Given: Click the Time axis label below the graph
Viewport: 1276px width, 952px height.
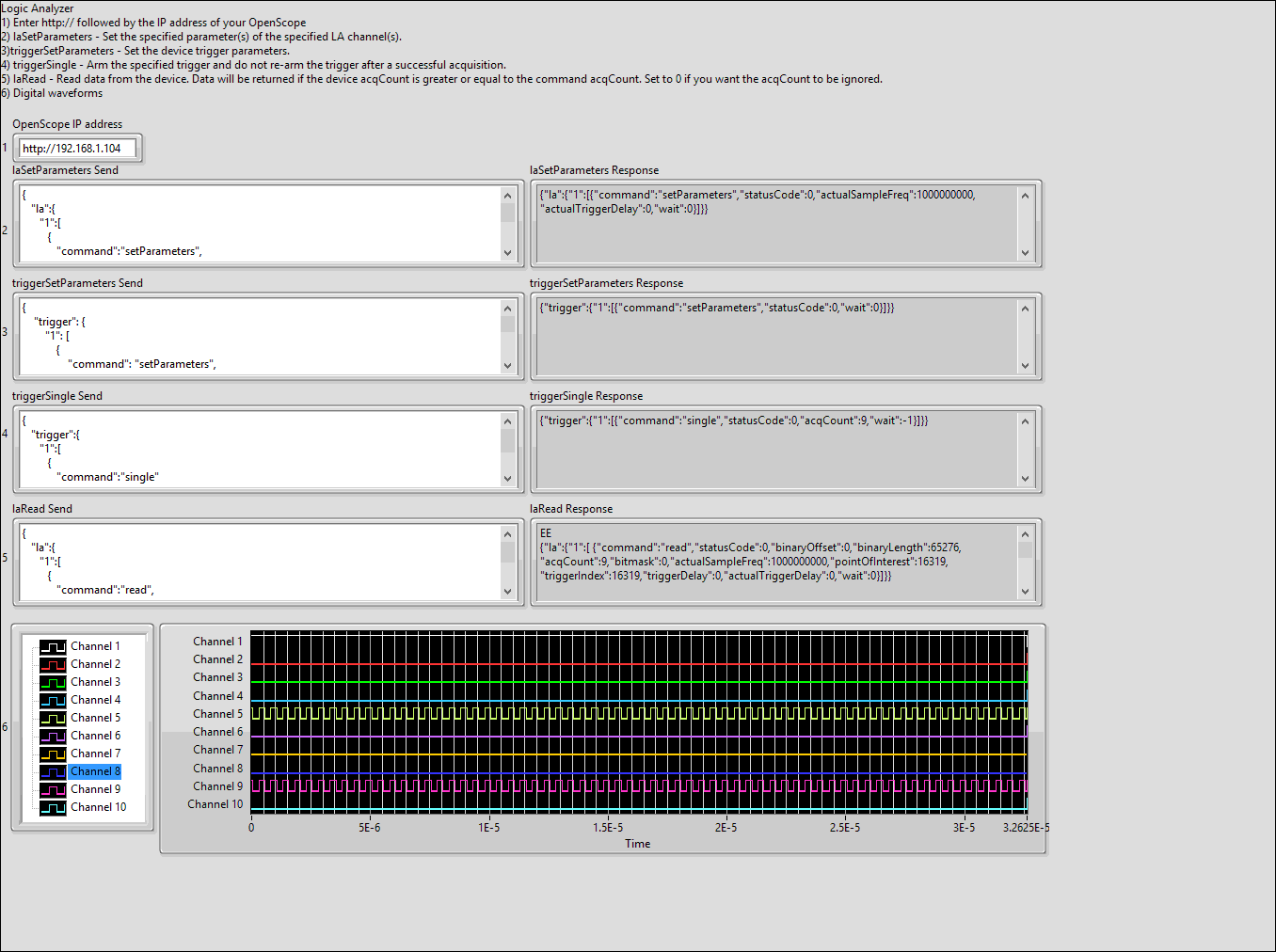Looking at the screenshot, I should pos(637,844).
